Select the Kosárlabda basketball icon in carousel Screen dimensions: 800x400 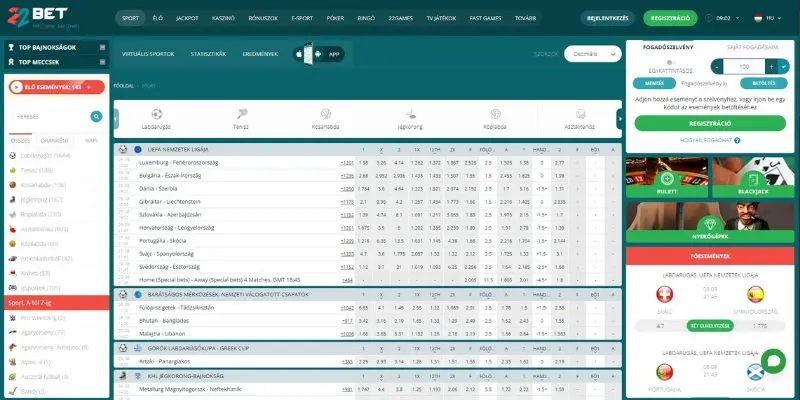[x=325, y=115]
